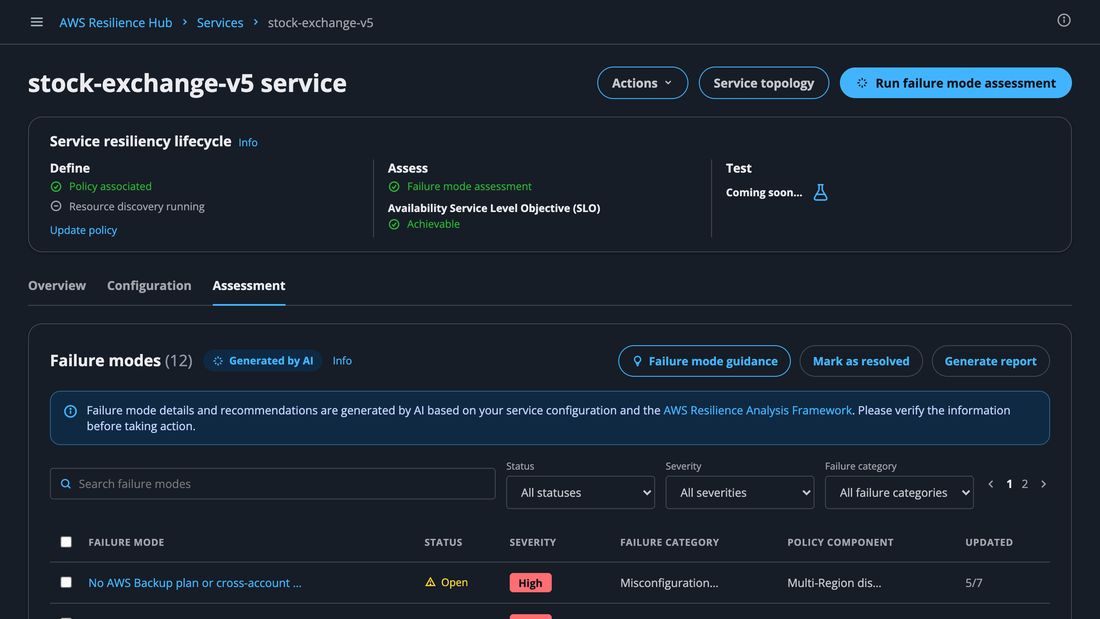Open the hamburger navigation menu
The image size is (1100, 619).
[x=36, y=22]
